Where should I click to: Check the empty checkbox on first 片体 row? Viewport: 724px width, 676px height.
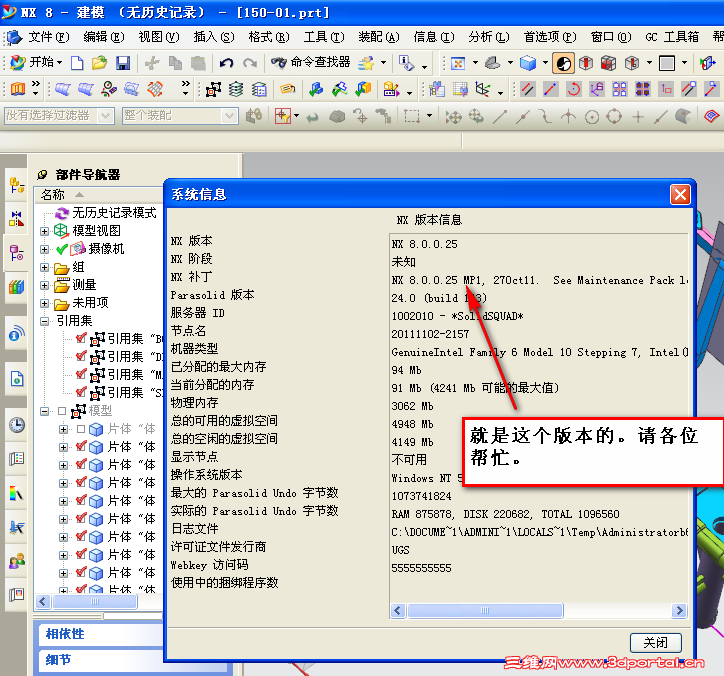pyautogui.click(x=80, y=429)
